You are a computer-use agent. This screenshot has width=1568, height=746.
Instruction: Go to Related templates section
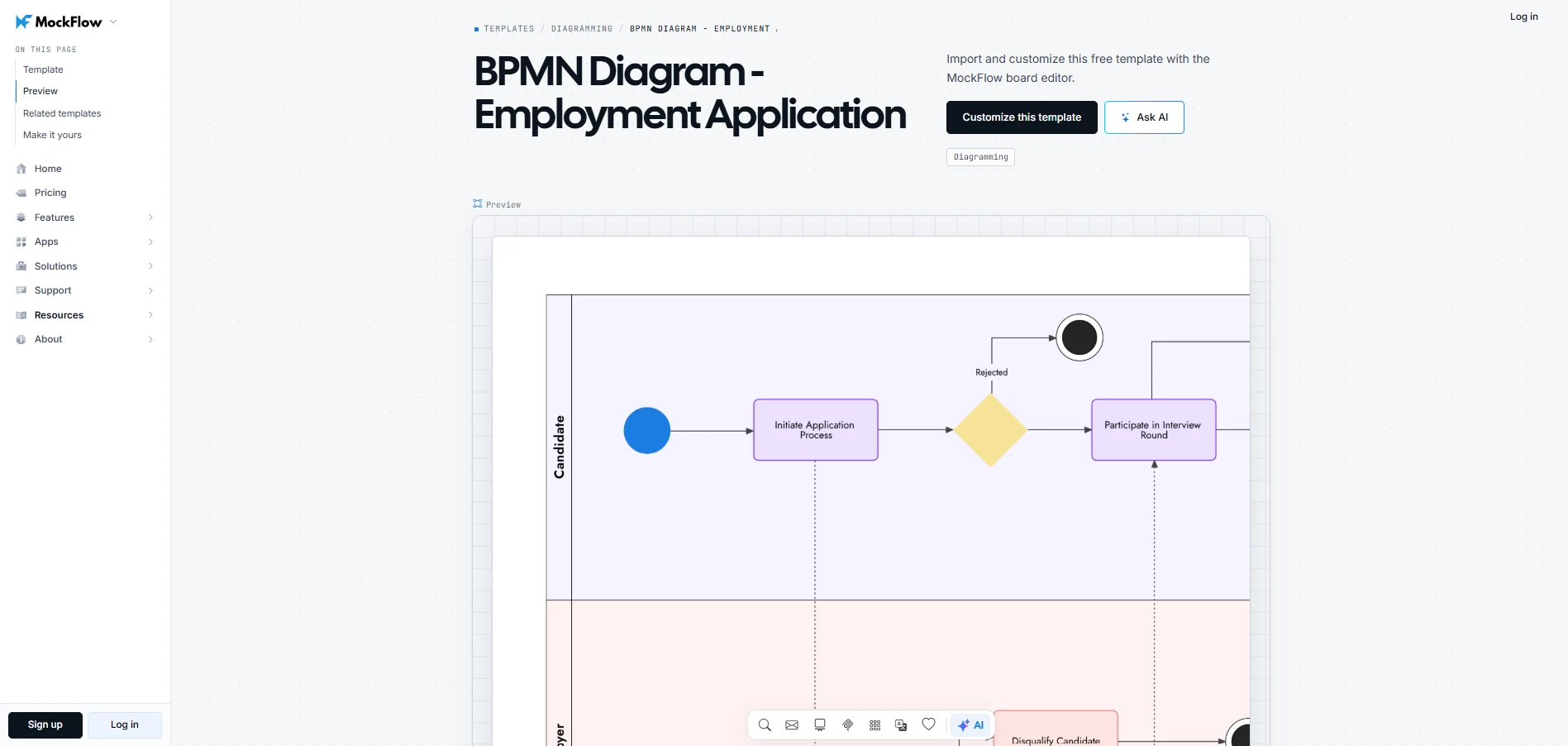coord(62,113)
